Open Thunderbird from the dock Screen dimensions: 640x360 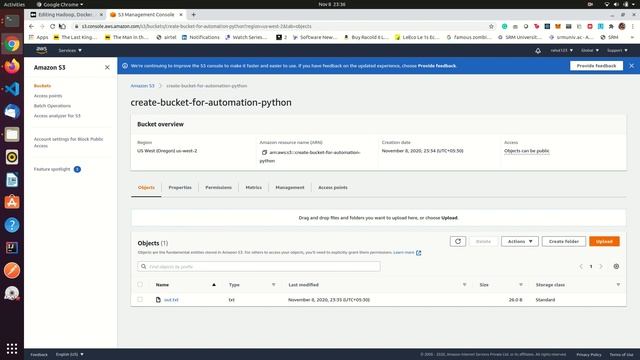[x=12, y=111]
